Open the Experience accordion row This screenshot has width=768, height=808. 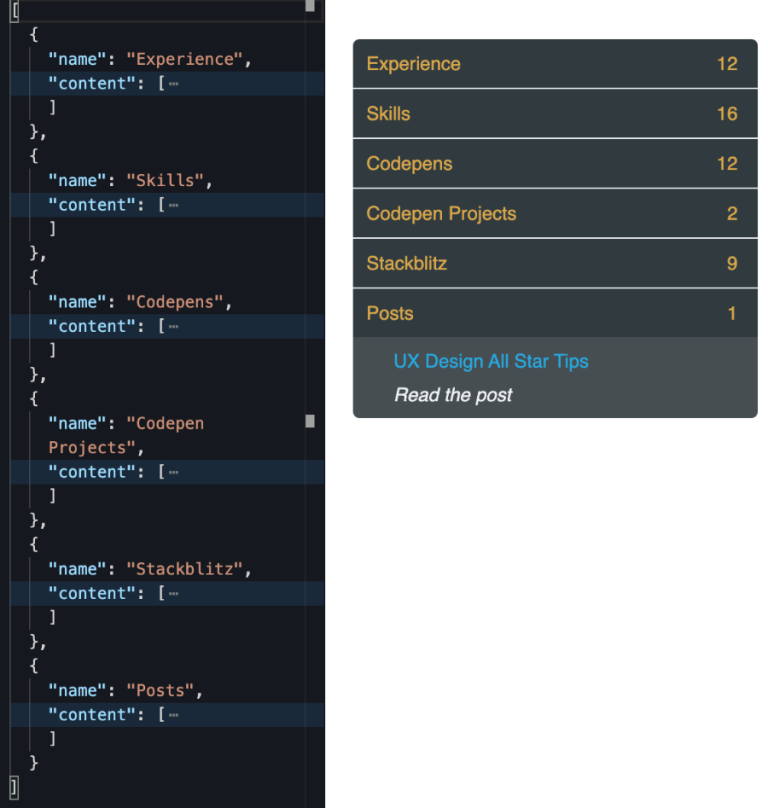click(x=555, y=64)
